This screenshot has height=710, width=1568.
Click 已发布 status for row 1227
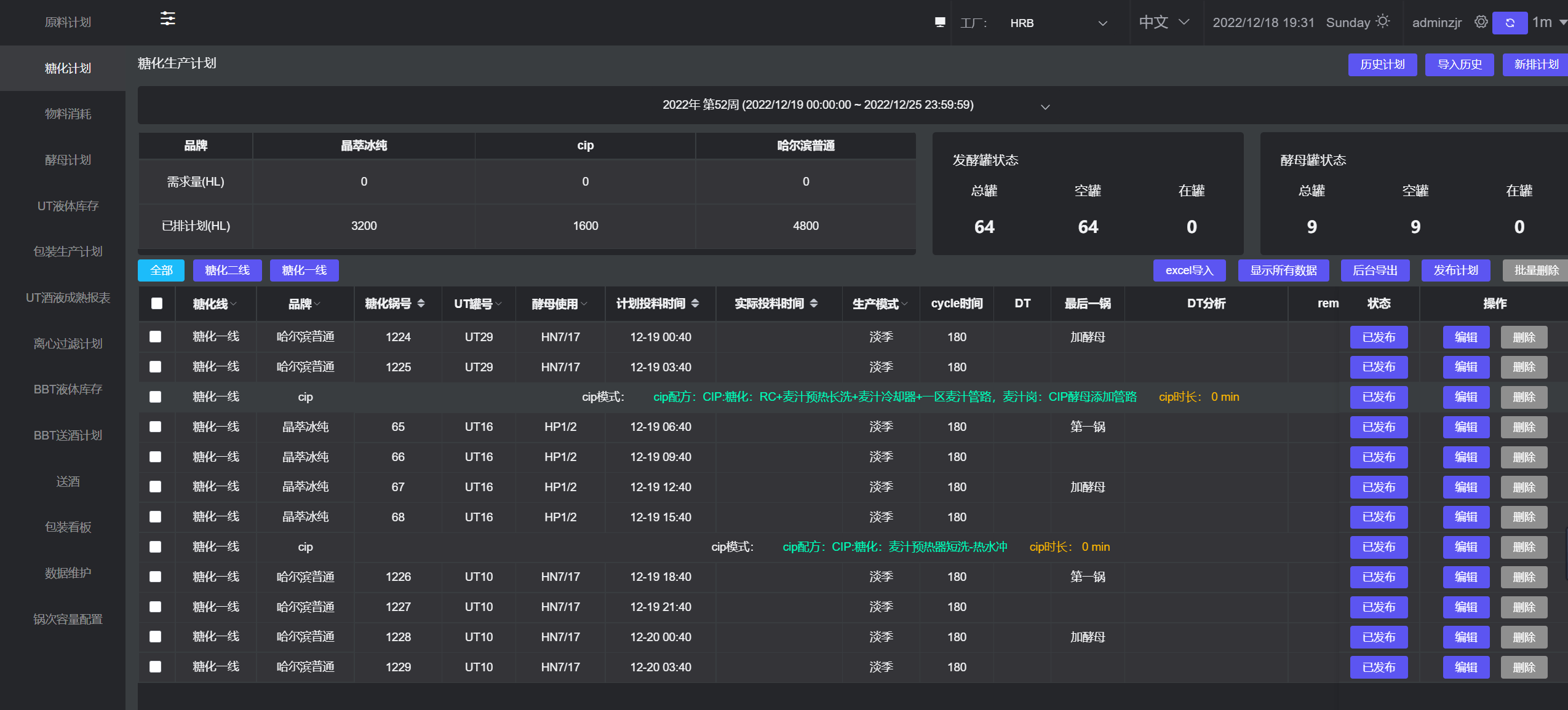[1379, 607]
